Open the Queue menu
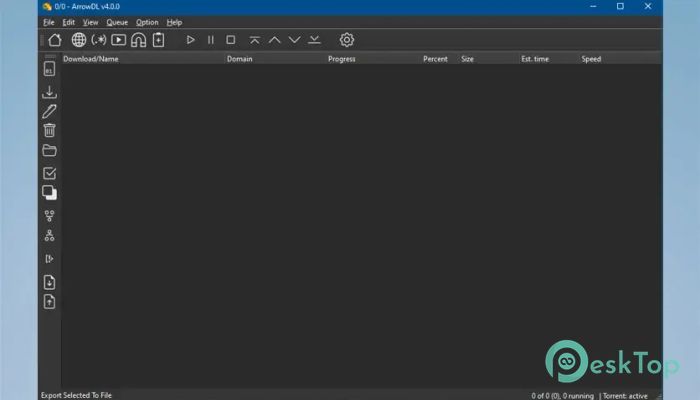Image resolution: width=700 pixels, height=400 pixels. 117,22
